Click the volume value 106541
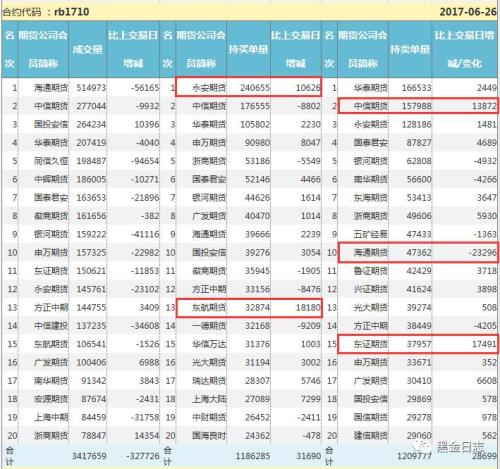This screenshot has height=469, width=500. 91,344
